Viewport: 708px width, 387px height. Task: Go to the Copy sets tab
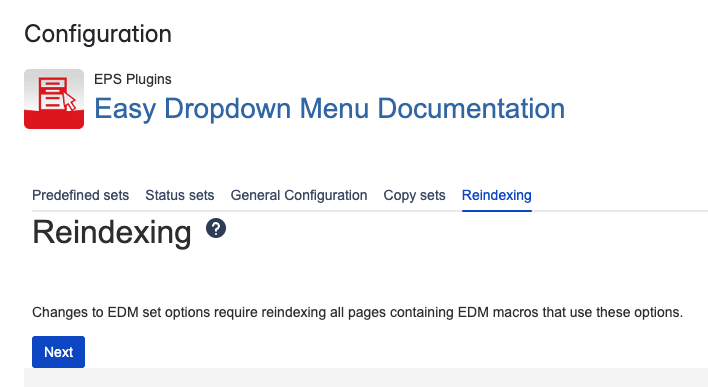pos(415,195)
